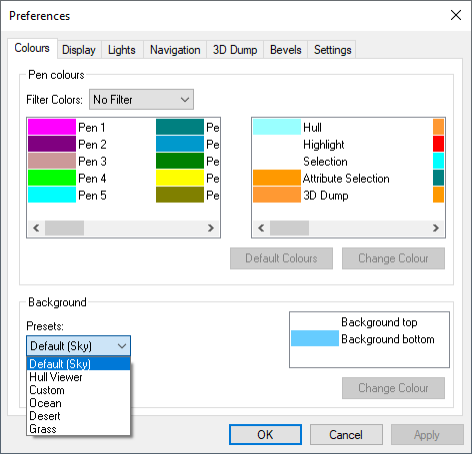Click left arrow of Hull list scrollbar
This screenshot has width=472, height=454.
261,228
